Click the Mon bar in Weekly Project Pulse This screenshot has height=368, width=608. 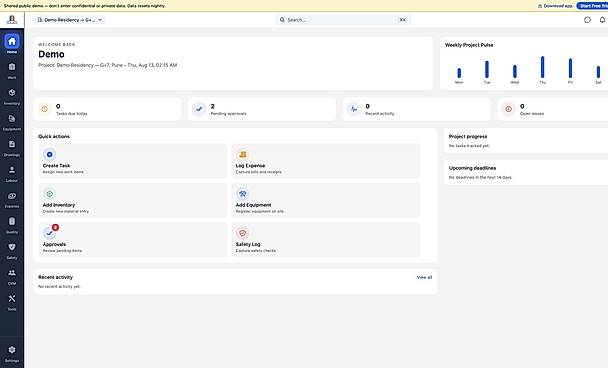tap(459, 73)
